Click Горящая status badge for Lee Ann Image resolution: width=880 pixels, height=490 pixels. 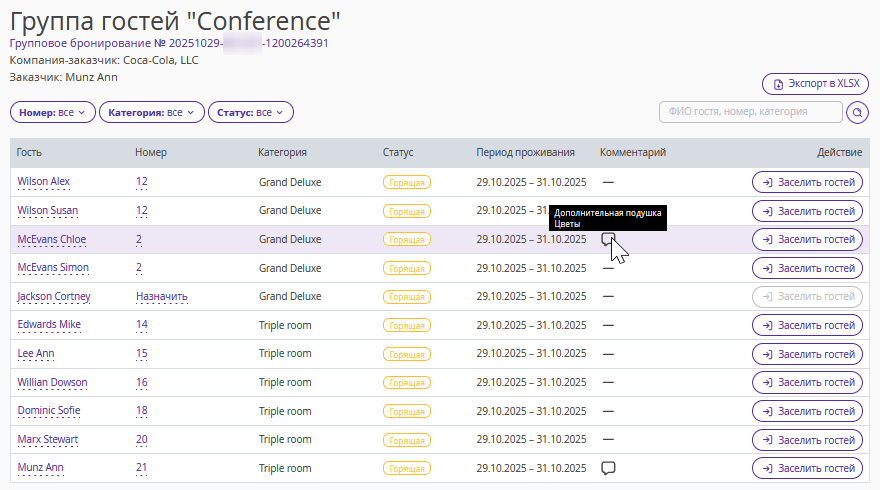click(x=406, y=354)
